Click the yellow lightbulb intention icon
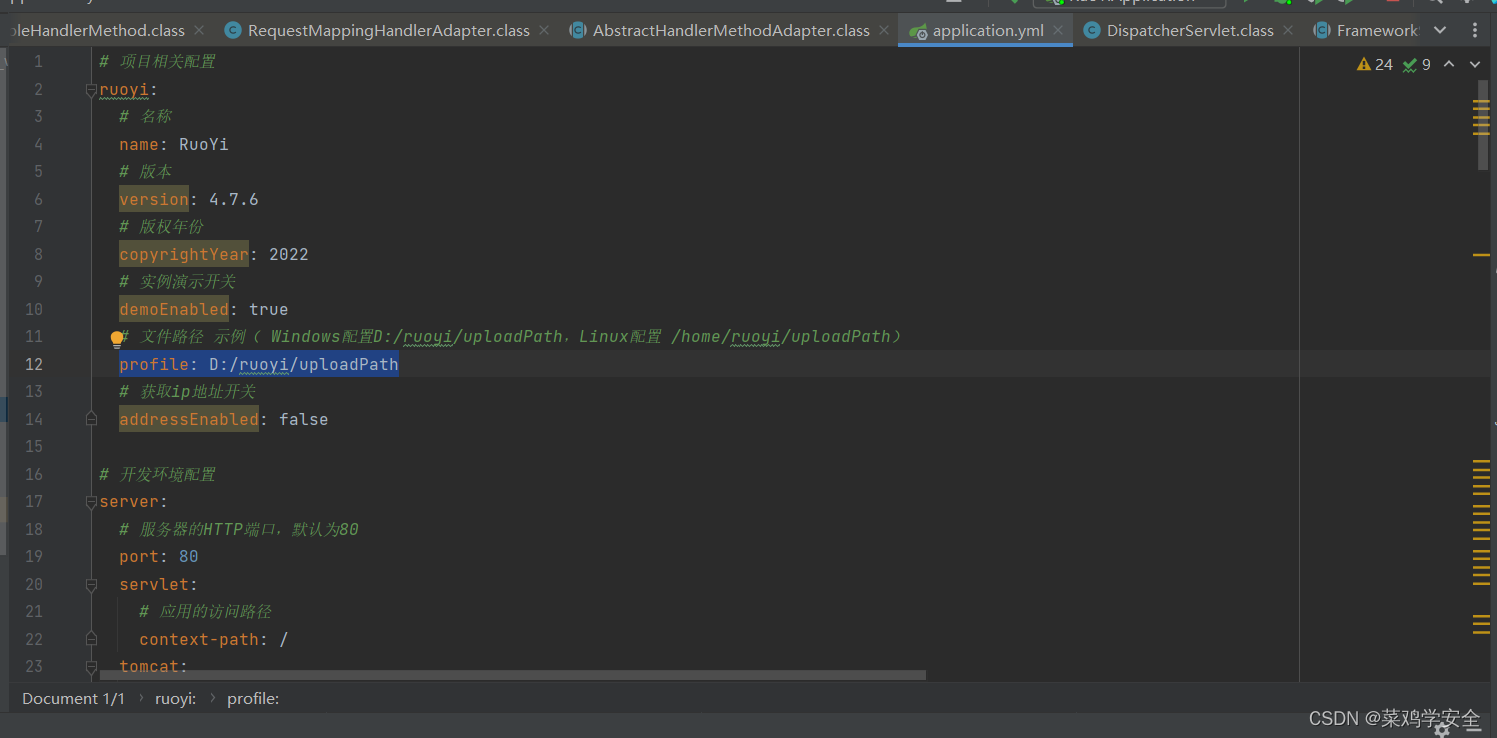Screen dimensions: 1497x738 [117, 339]
